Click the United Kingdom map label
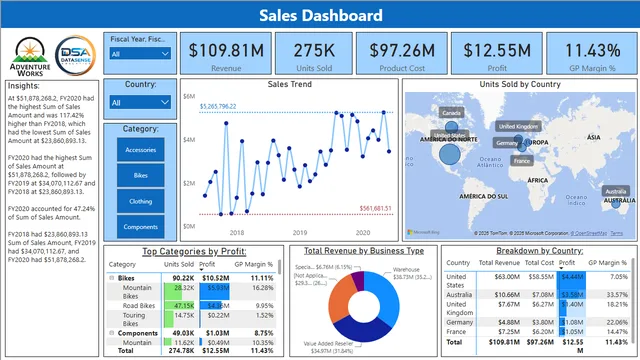640x360 pixels. coord(518,126)
